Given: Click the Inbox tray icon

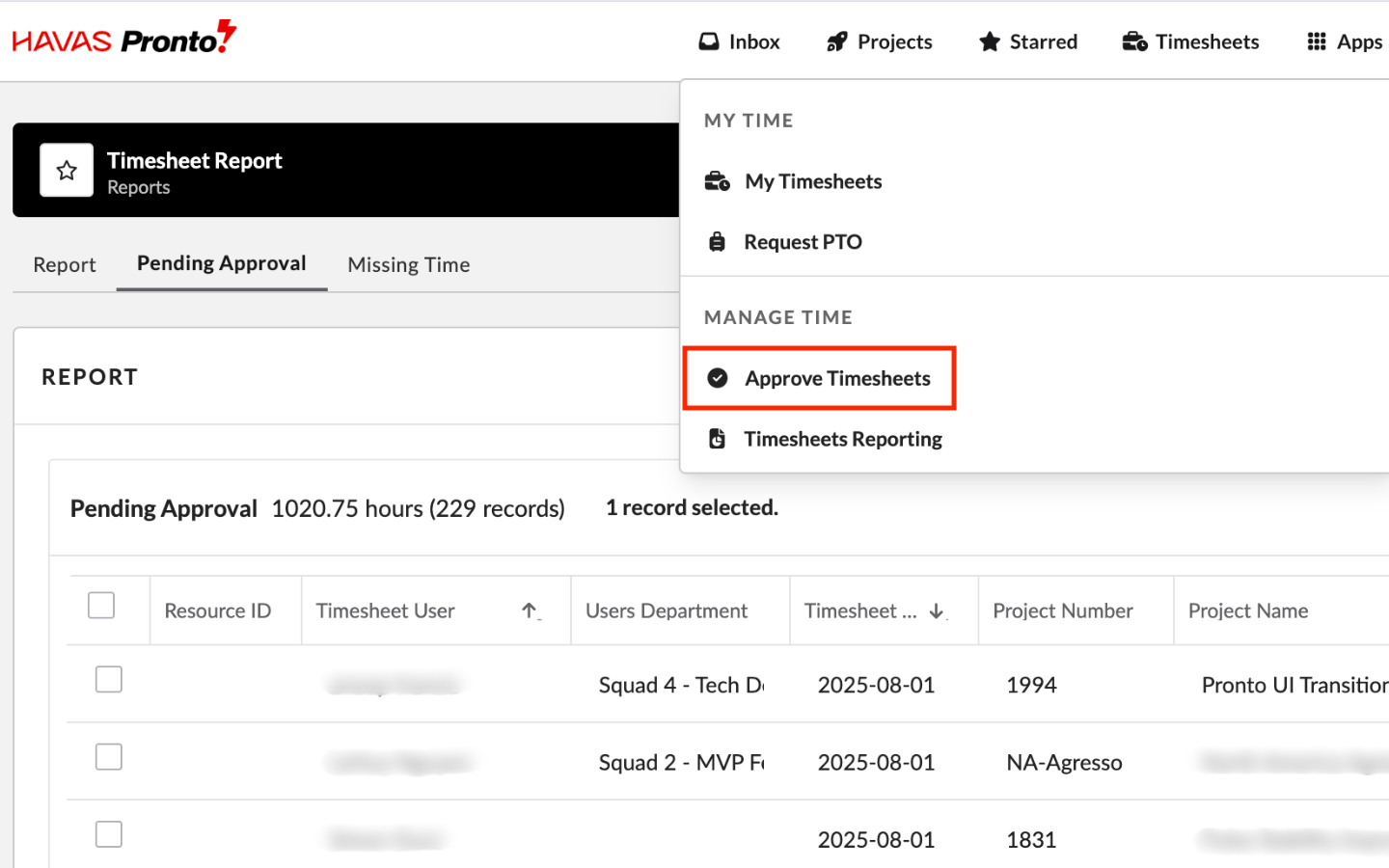Looking at the screenshot, I should [709, 41].
